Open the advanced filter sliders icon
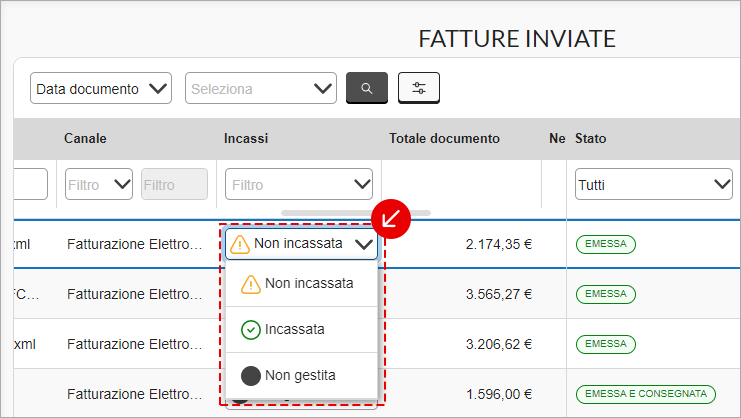741x418 pixels. [419, 88]
